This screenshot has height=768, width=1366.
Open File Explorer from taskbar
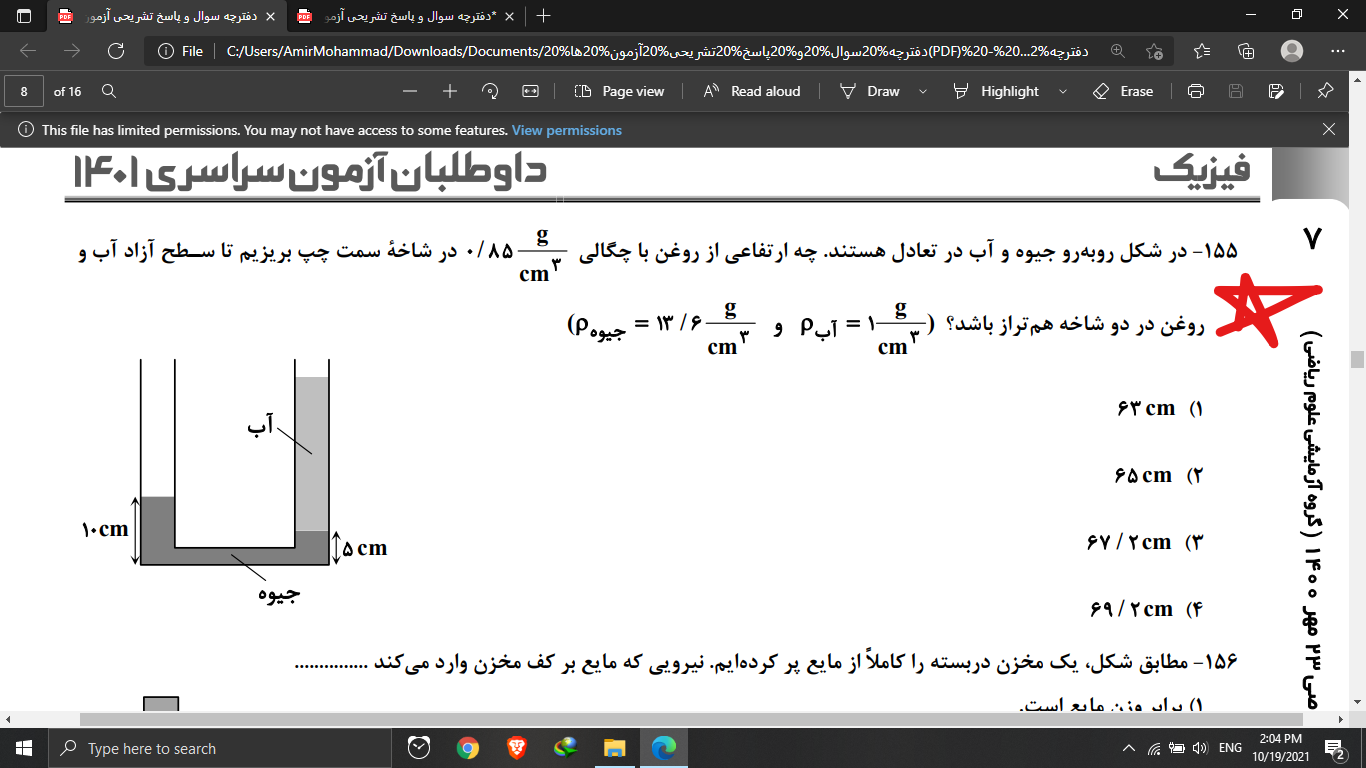pos(614,748)
